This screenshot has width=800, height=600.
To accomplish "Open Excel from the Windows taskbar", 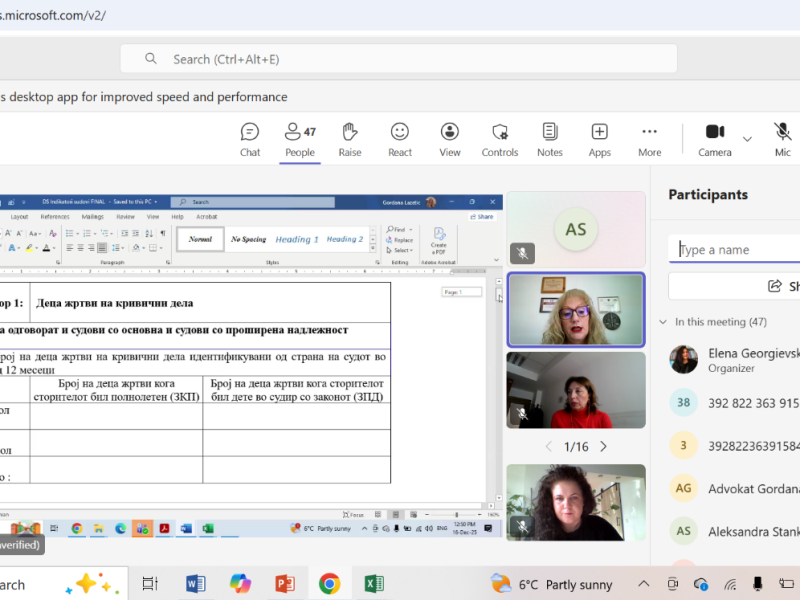I will [x=374, y=584].
